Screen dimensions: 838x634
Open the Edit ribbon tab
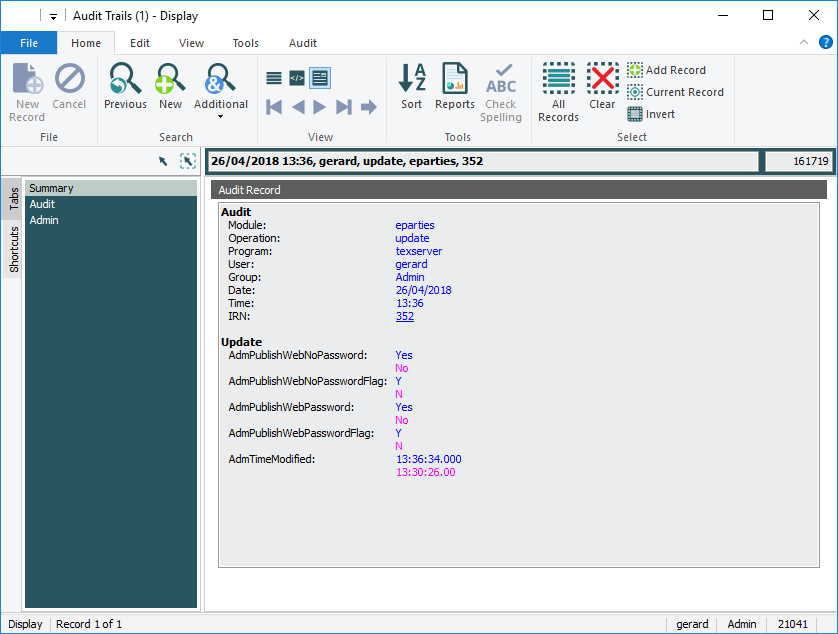pyautogui.click(x=140, y=43)
